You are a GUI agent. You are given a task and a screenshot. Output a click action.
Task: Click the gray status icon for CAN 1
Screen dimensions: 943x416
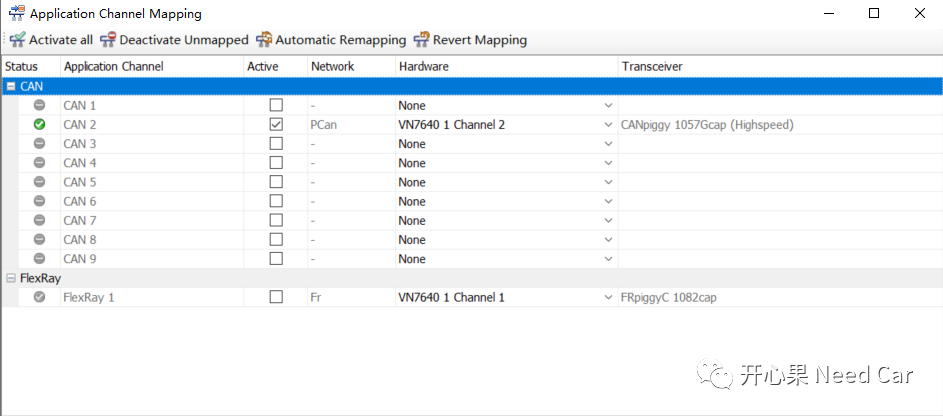(39, 105)
